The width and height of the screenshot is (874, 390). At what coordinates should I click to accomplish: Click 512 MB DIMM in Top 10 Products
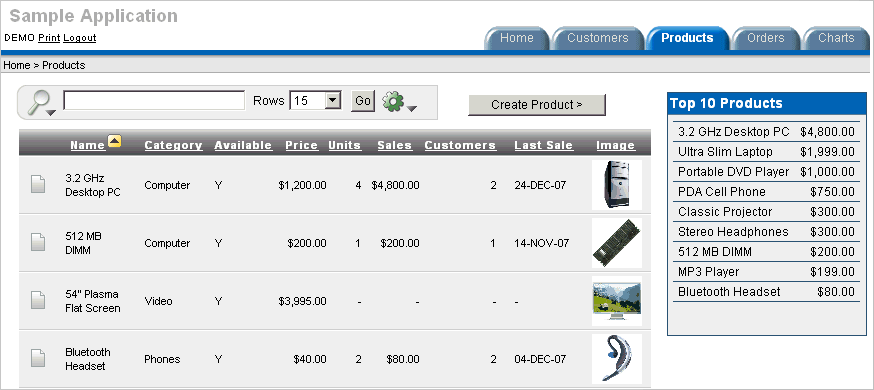(x=715, y=252)
